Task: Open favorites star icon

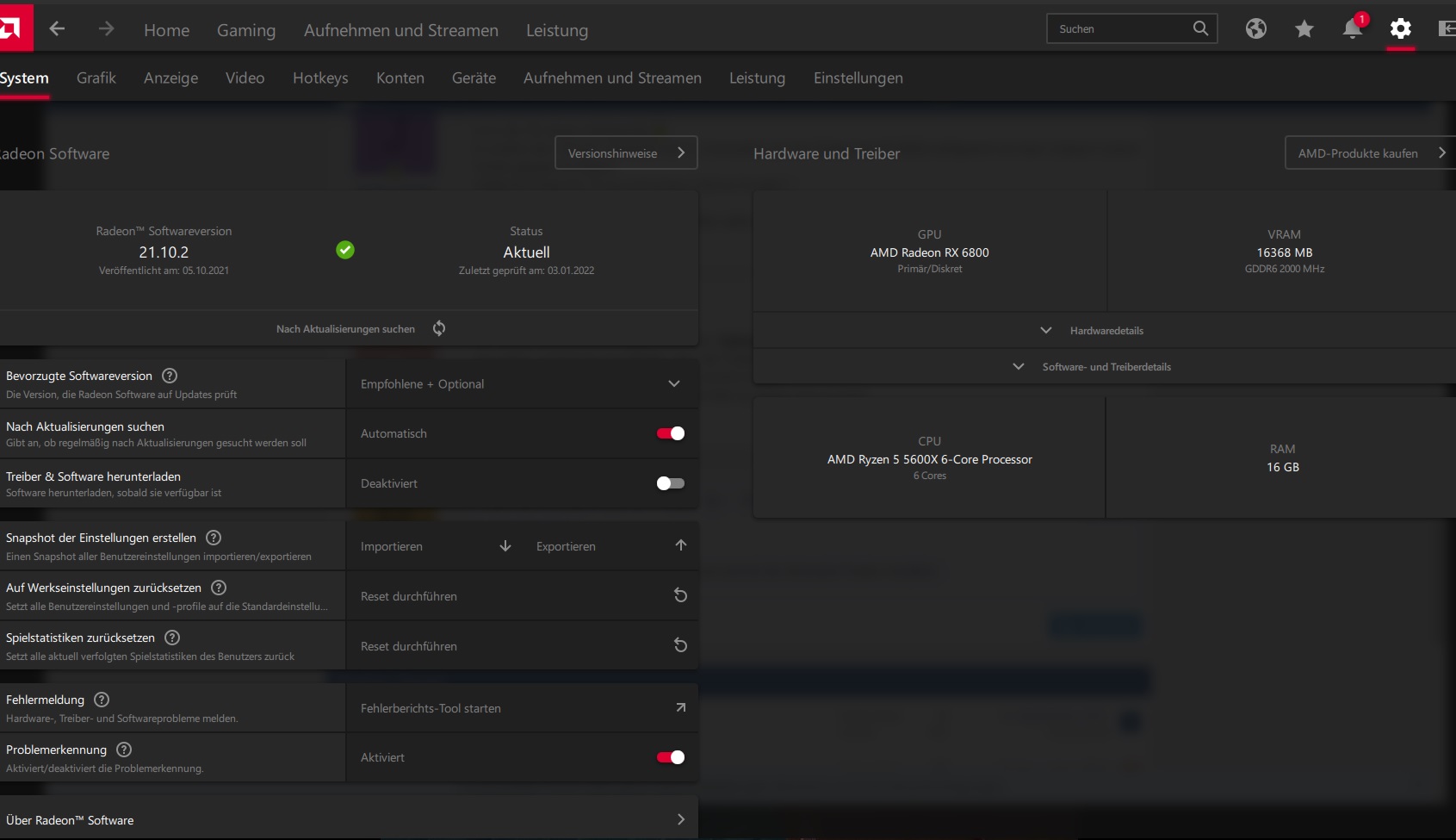Action: pyautogui.click(x=1304, y=29)
